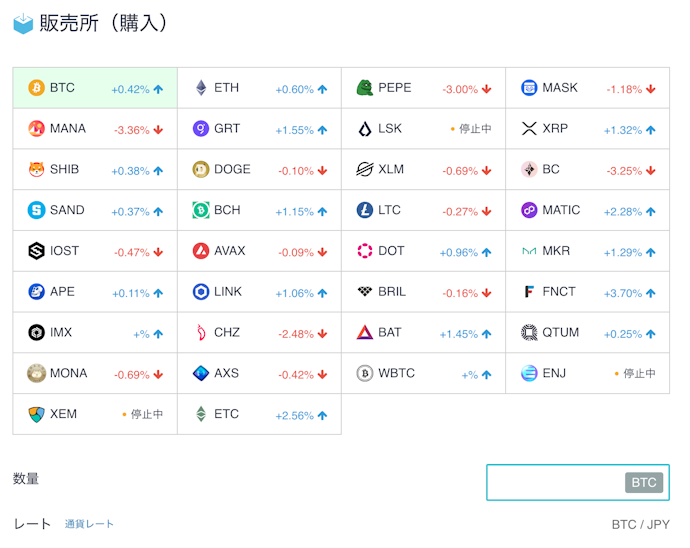690x548 pixels.
Task: Open the 通貨レート link
Action: tap(89, 524)
